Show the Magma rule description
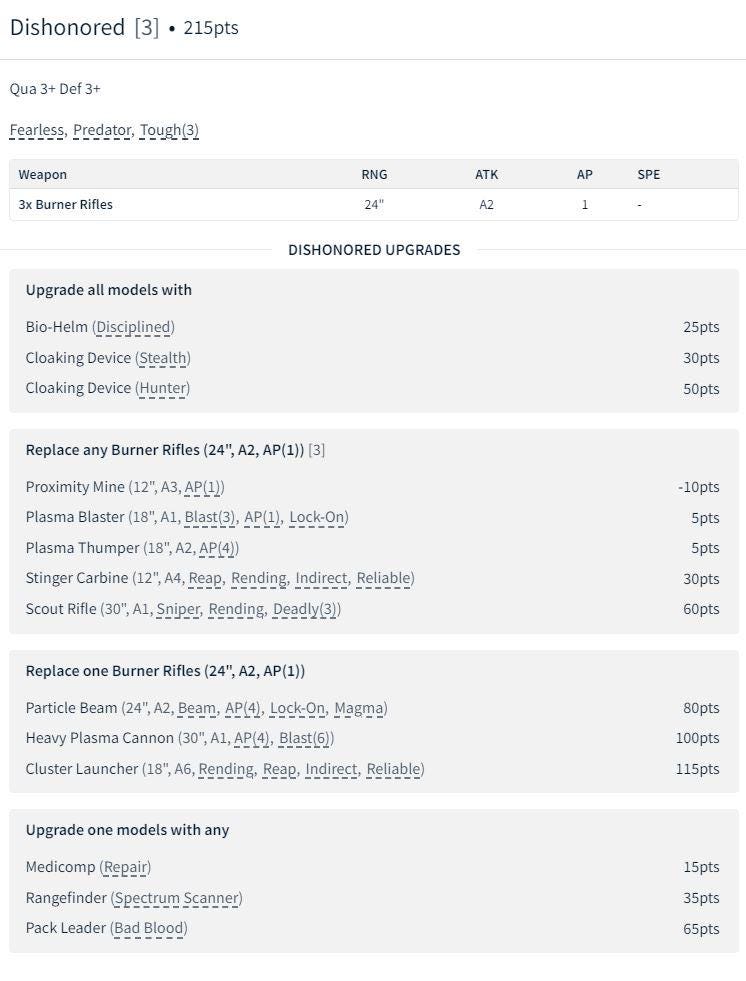The image size is (746, 981). pyautogui.click(x=359, y=708)
